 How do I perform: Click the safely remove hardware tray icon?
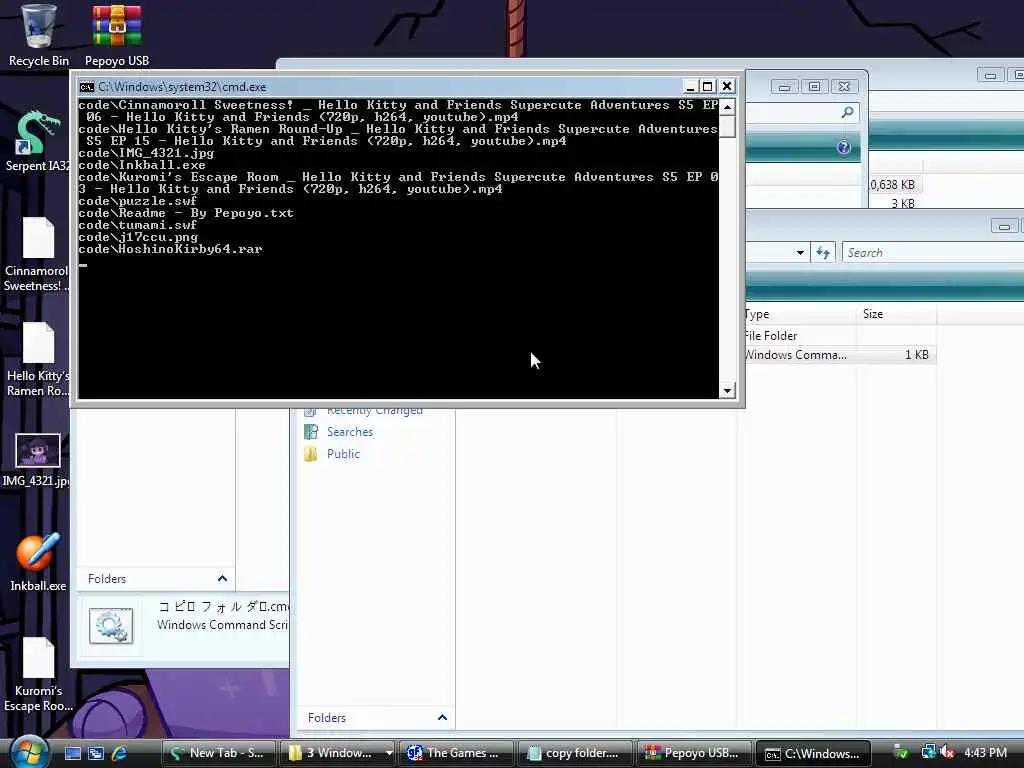coord(901,753)
